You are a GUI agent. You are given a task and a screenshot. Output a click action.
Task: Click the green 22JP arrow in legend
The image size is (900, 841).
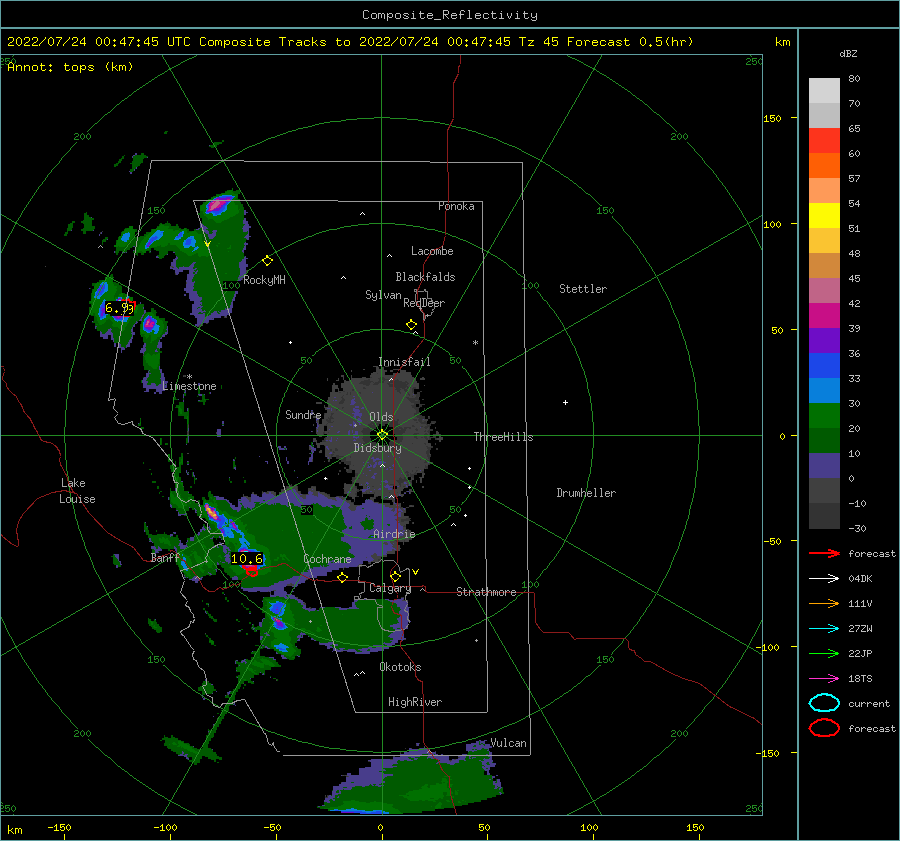(x=825, y=653)
